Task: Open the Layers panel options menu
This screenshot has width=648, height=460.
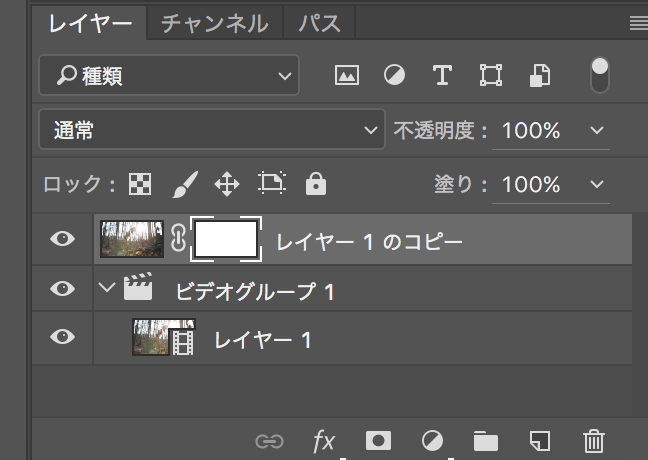Action: 638,23
